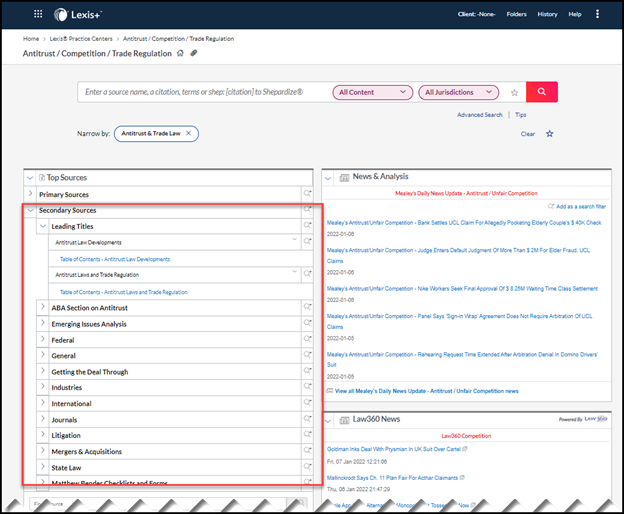Click the star icon next to Clear

point(550,134)
